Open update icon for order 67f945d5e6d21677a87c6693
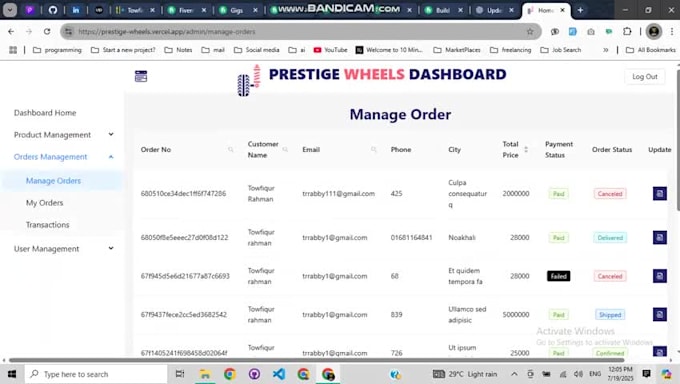The height and width of the screenshot is (384, 680). [660, 276]
